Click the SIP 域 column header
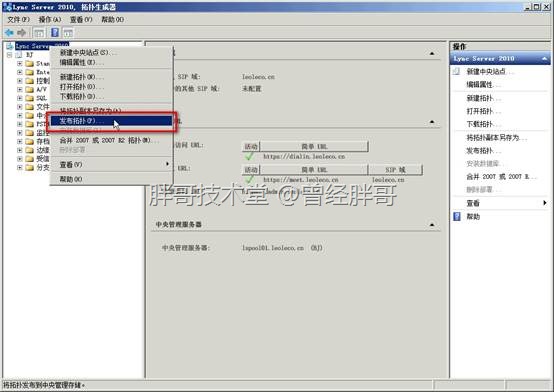Viewport: 554px width, 392px height. (395, 170)
